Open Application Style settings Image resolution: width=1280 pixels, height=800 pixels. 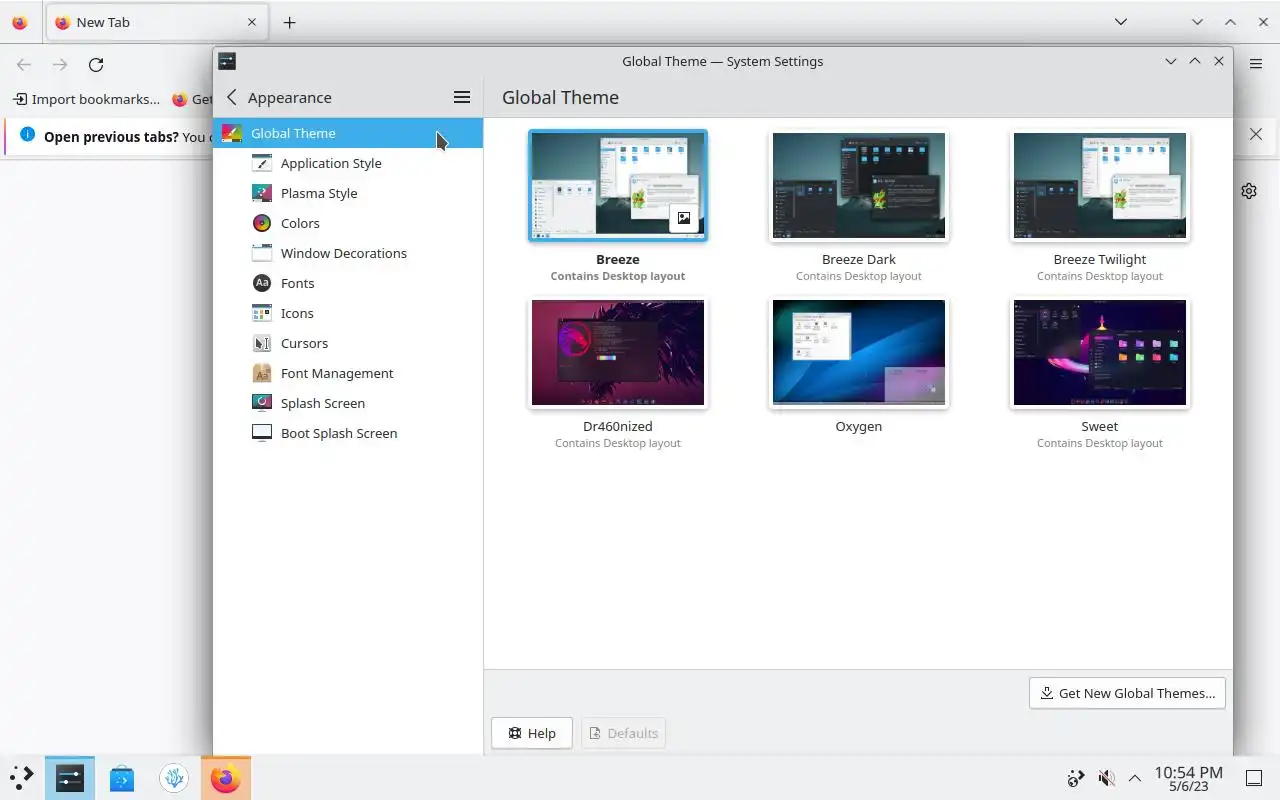pyautogui.click(x=348, y=163)
